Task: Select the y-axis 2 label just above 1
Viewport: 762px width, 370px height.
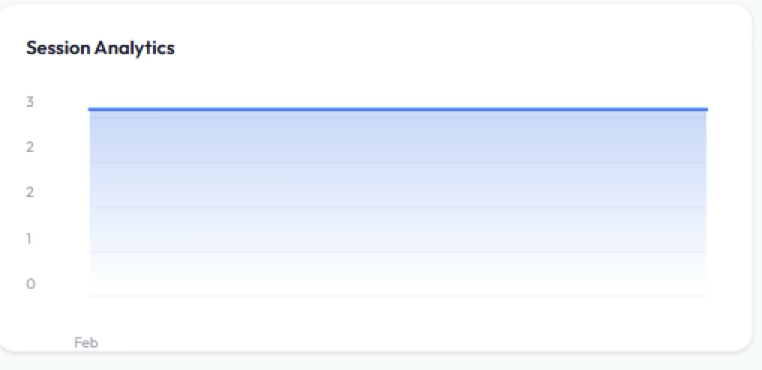Action: click(x=30, y=193)
